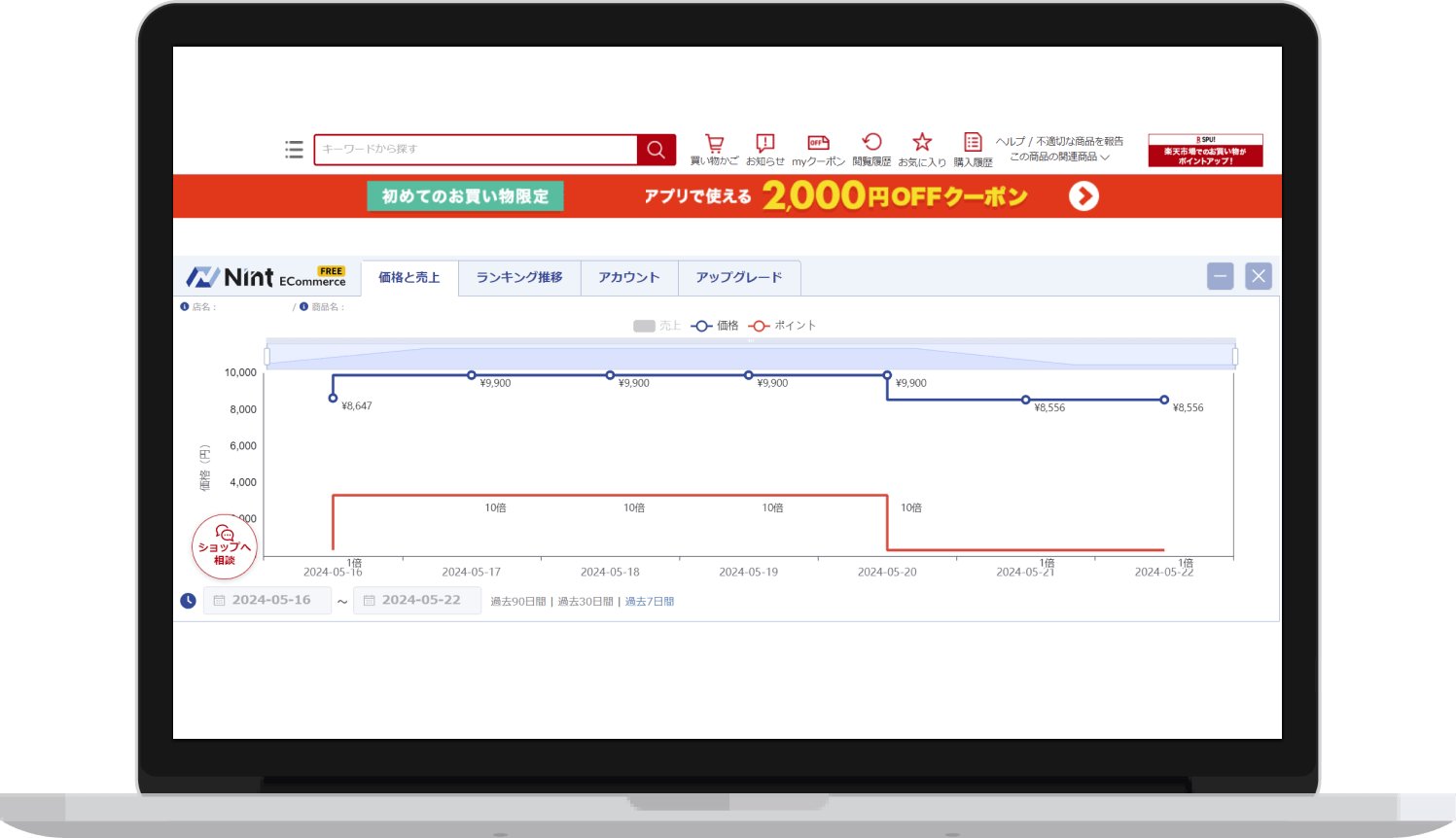The height and width of the screenshot is (838, 1456).
Task: Minimize the Nint panel
Action: click(x=1220, y=276)
